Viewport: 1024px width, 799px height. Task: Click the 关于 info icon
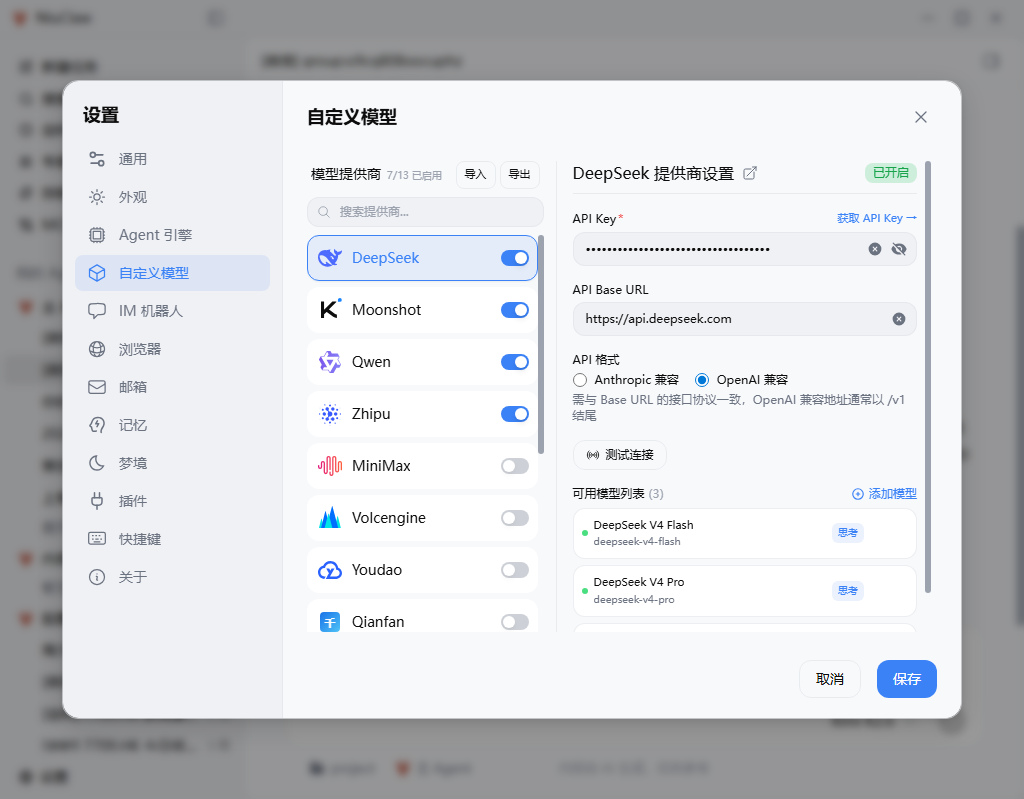click(97, 577)
